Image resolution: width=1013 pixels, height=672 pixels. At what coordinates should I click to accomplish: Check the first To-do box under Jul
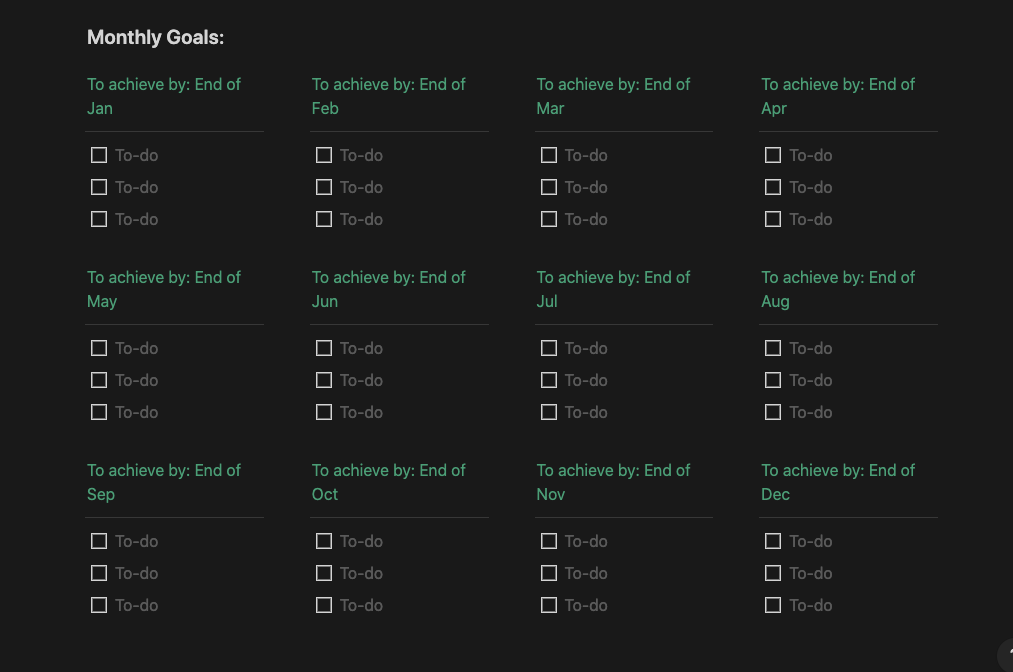(548, 348)
